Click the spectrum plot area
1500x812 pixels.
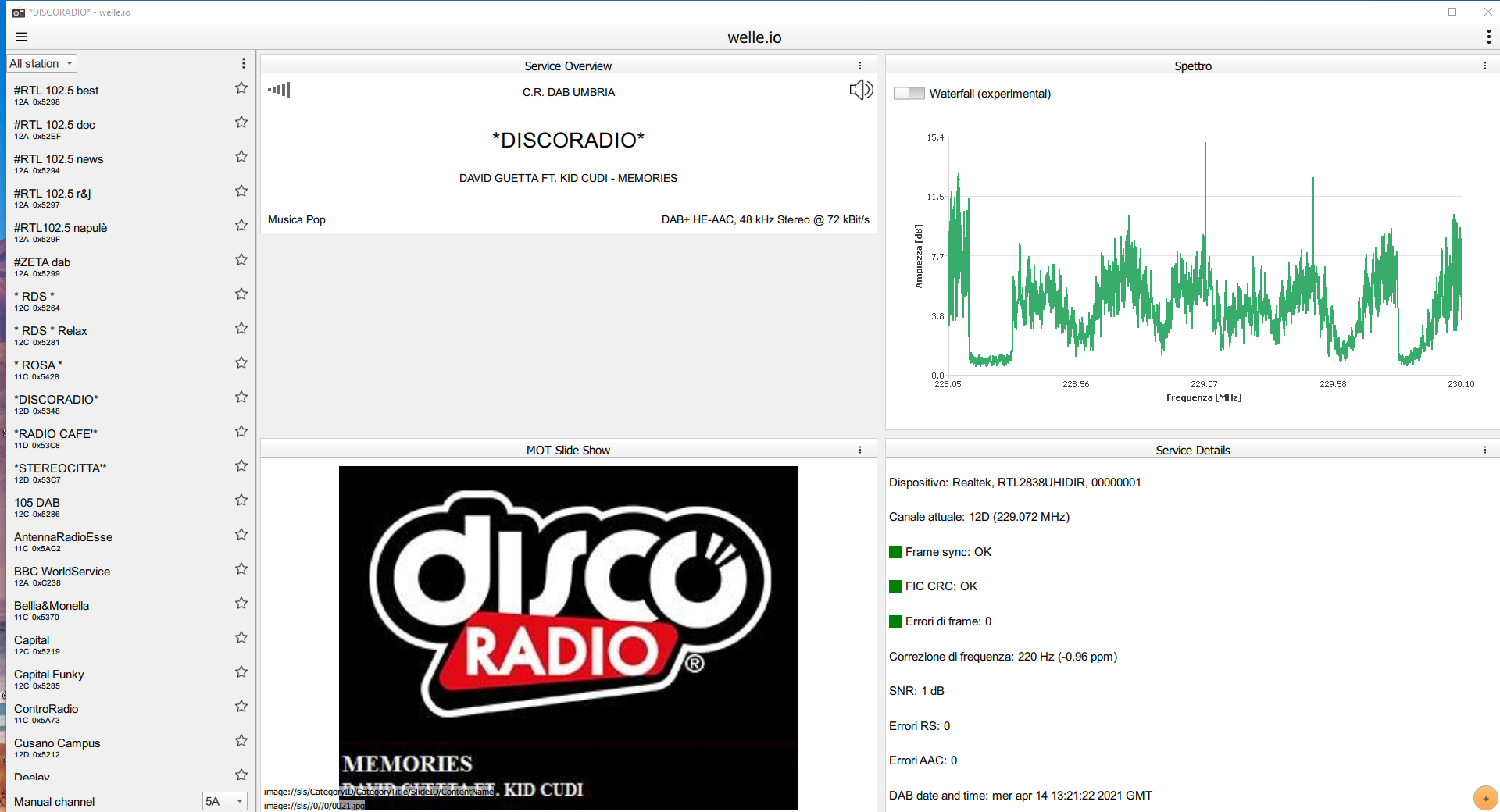(1205, 256)
